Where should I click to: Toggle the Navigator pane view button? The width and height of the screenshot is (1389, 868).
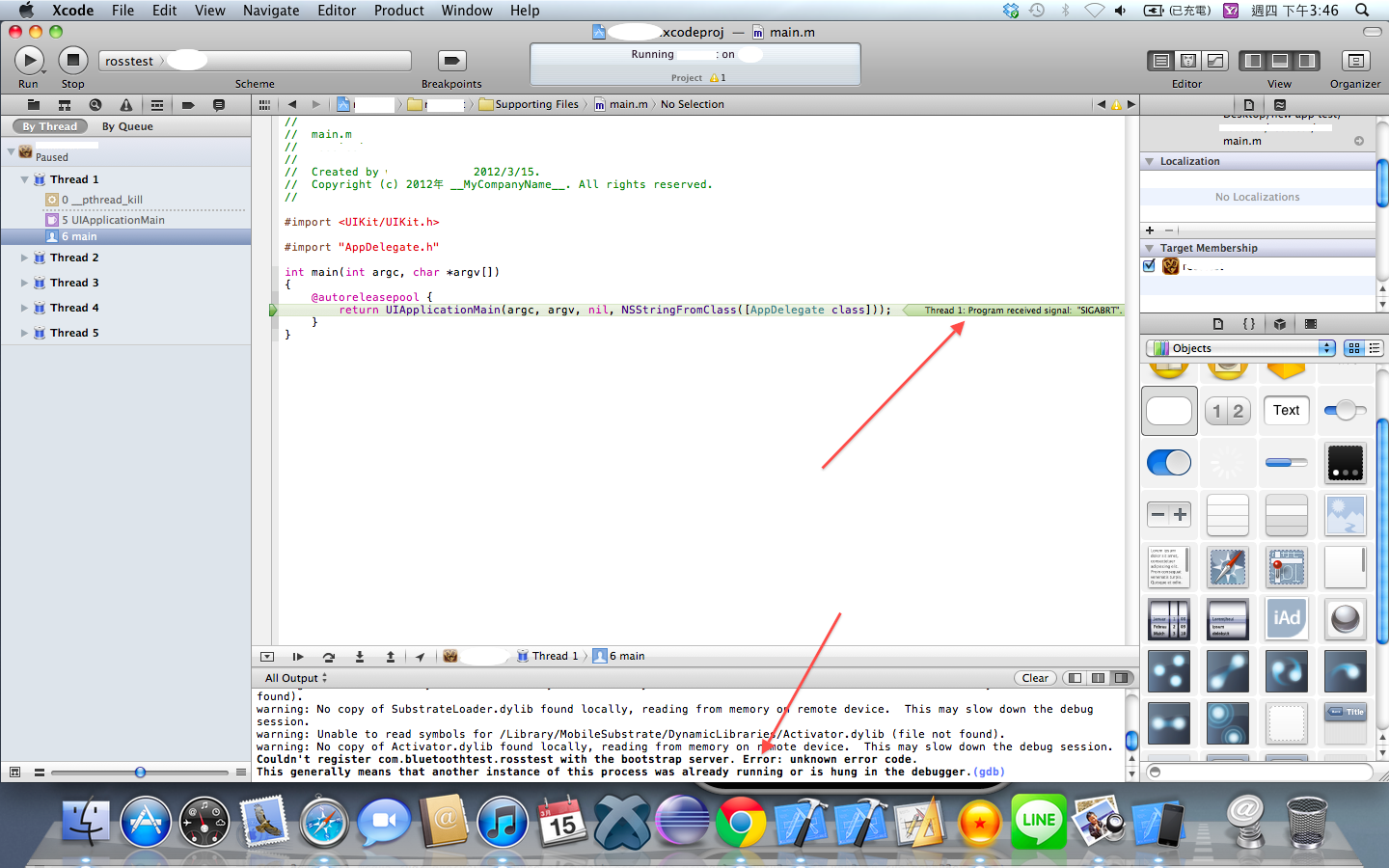[x=1253, y=61]
